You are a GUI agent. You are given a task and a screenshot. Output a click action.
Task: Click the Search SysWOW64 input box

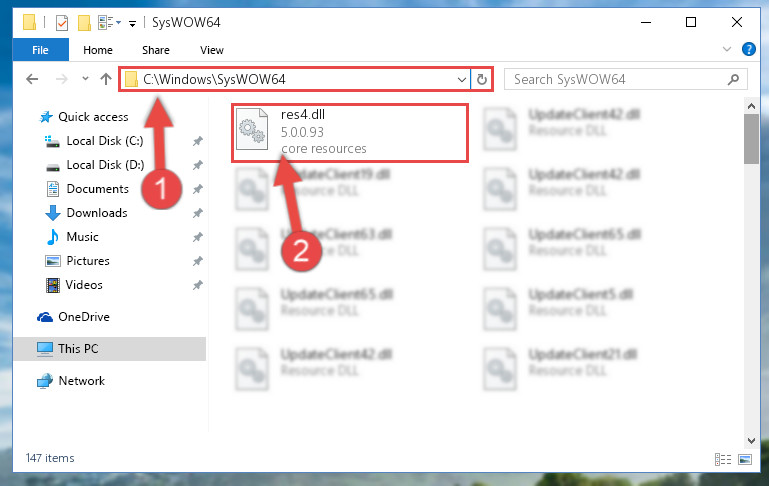(x=616, y=79)
